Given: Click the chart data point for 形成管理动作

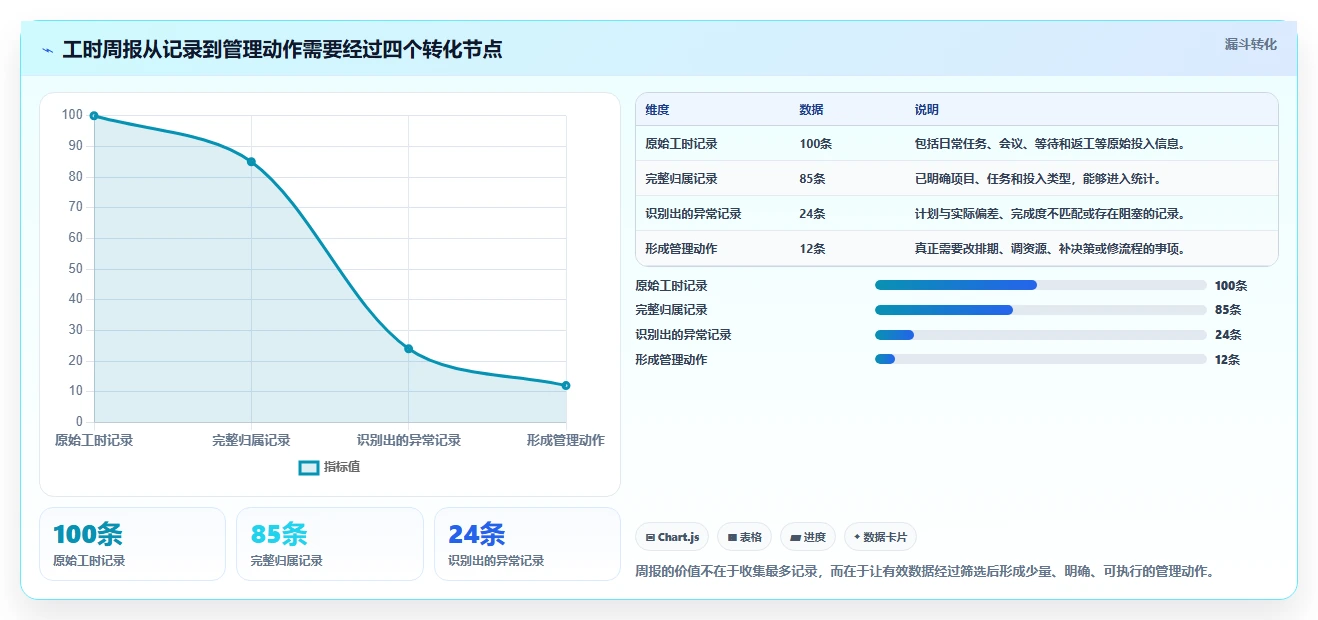Looking at the screenshot, I should tap(566, 385).
